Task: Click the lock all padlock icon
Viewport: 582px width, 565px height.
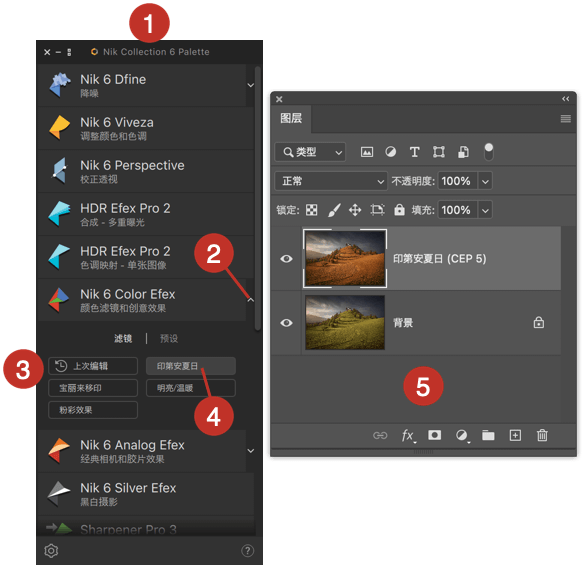Action: [x=399, y=210]
